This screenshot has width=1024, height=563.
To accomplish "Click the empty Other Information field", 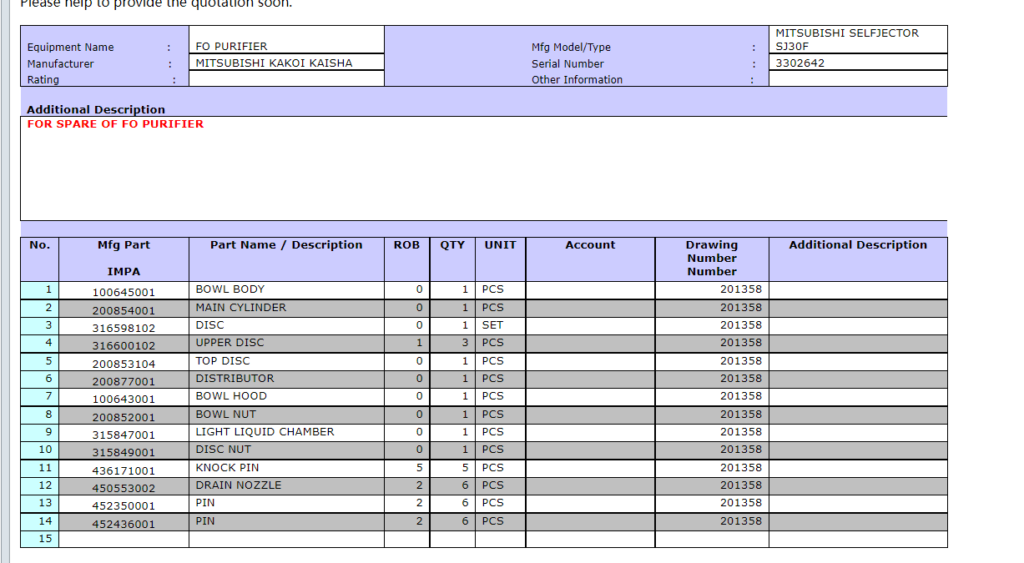I will click(x=857, y=79).
